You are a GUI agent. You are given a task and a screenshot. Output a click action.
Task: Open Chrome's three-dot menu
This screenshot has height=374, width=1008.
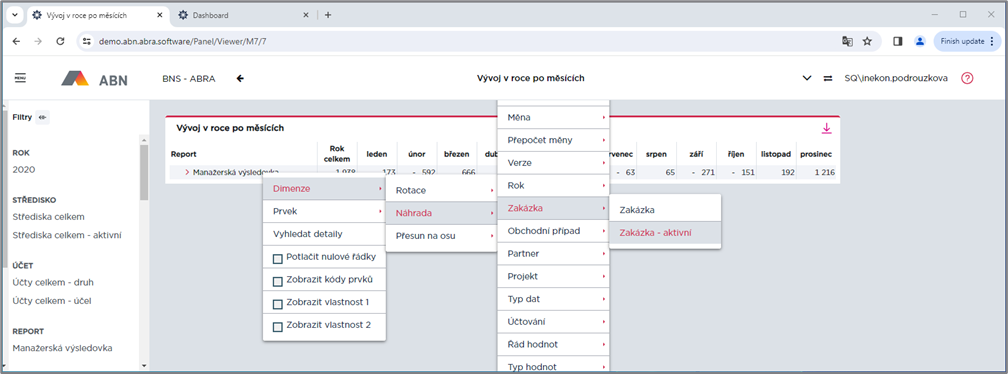coord(992,41)
